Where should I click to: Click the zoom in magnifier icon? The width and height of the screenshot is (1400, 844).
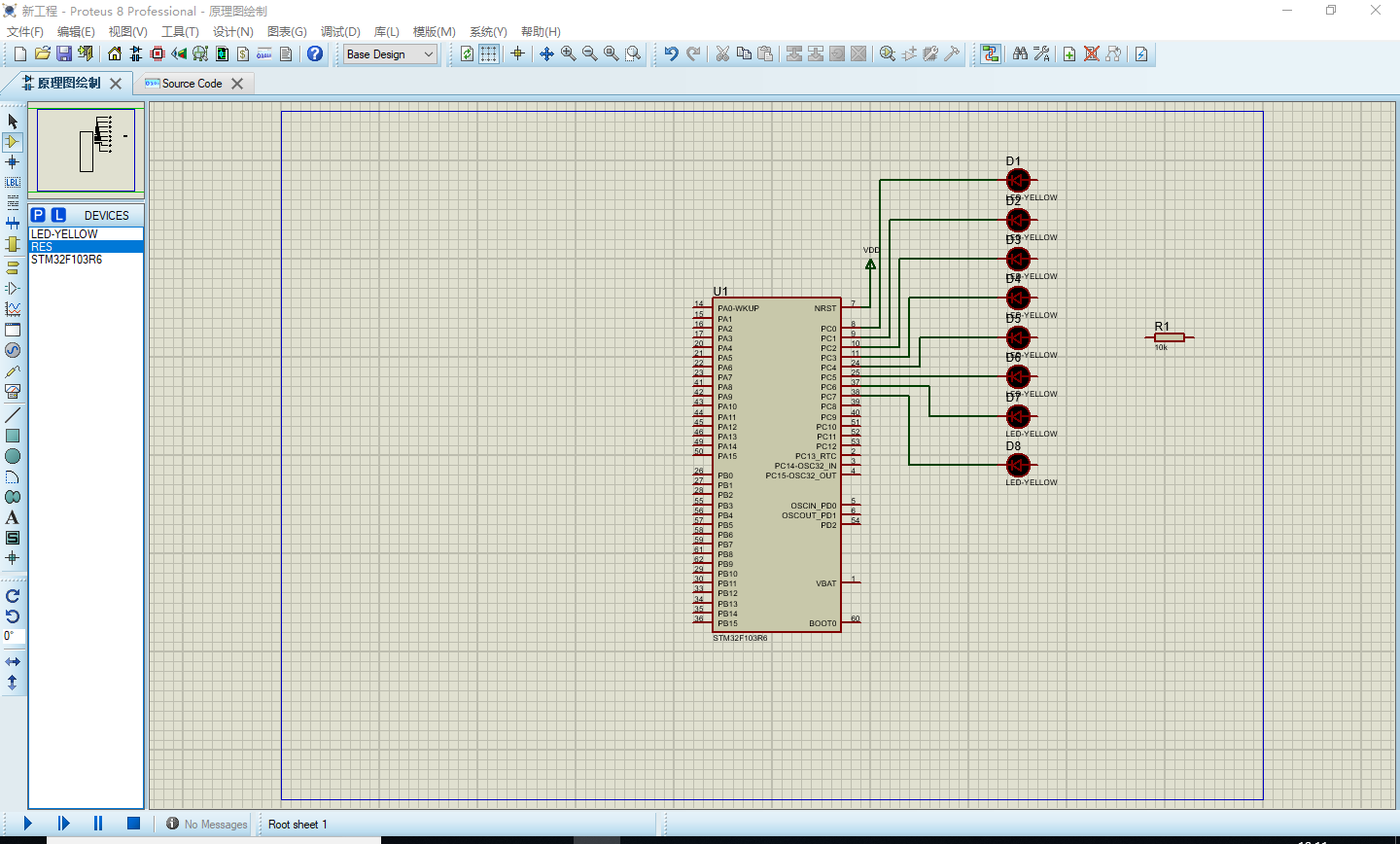569,53
